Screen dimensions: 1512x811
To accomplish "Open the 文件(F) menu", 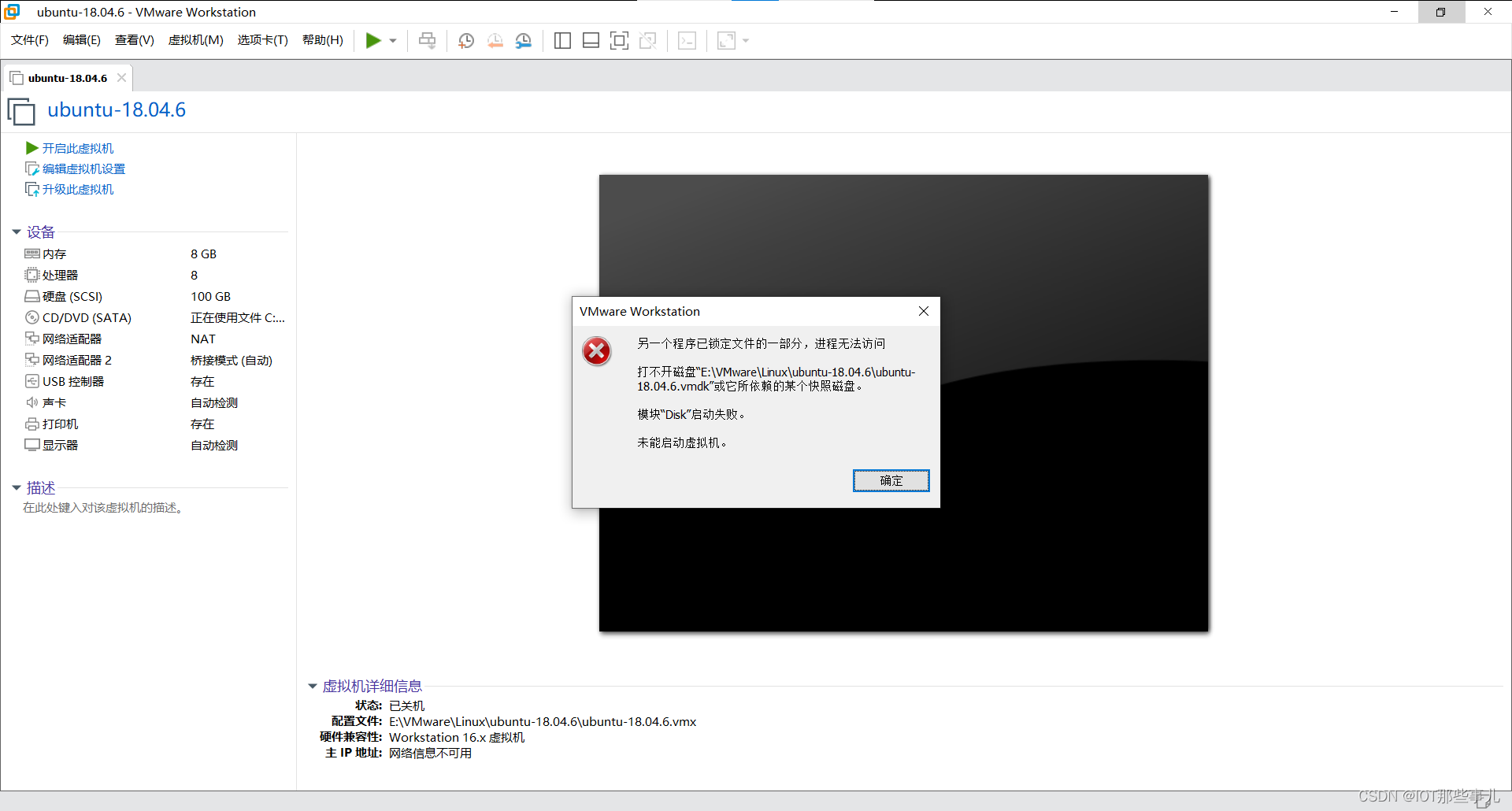I will coord(30,40).
